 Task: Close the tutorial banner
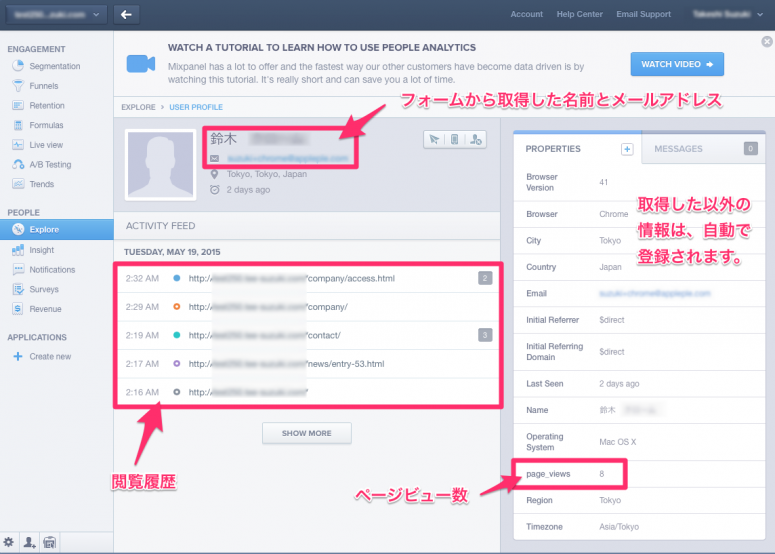pos(766,42)
